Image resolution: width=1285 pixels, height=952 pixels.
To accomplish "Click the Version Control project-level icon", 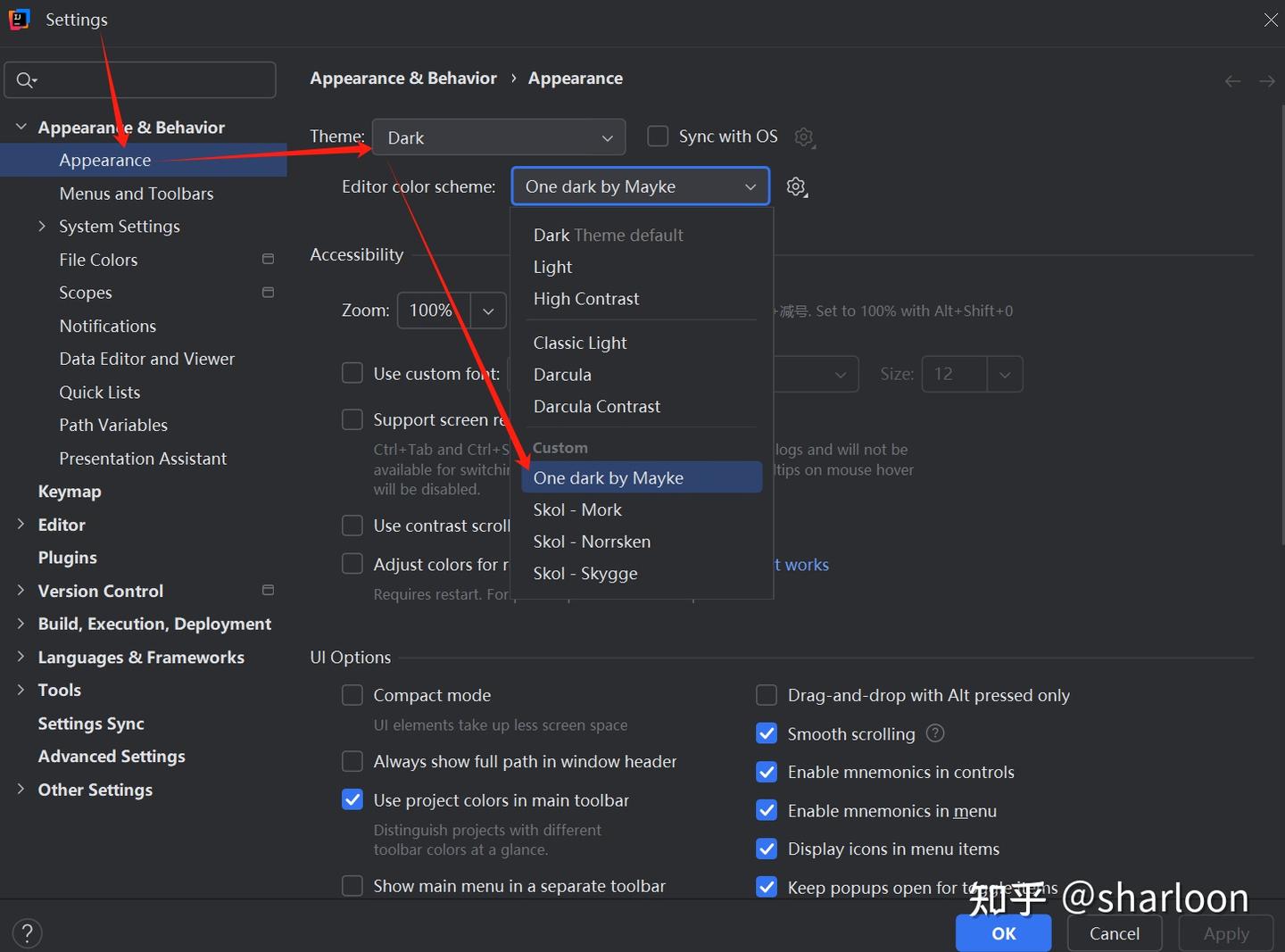I will tap(268, 590).
